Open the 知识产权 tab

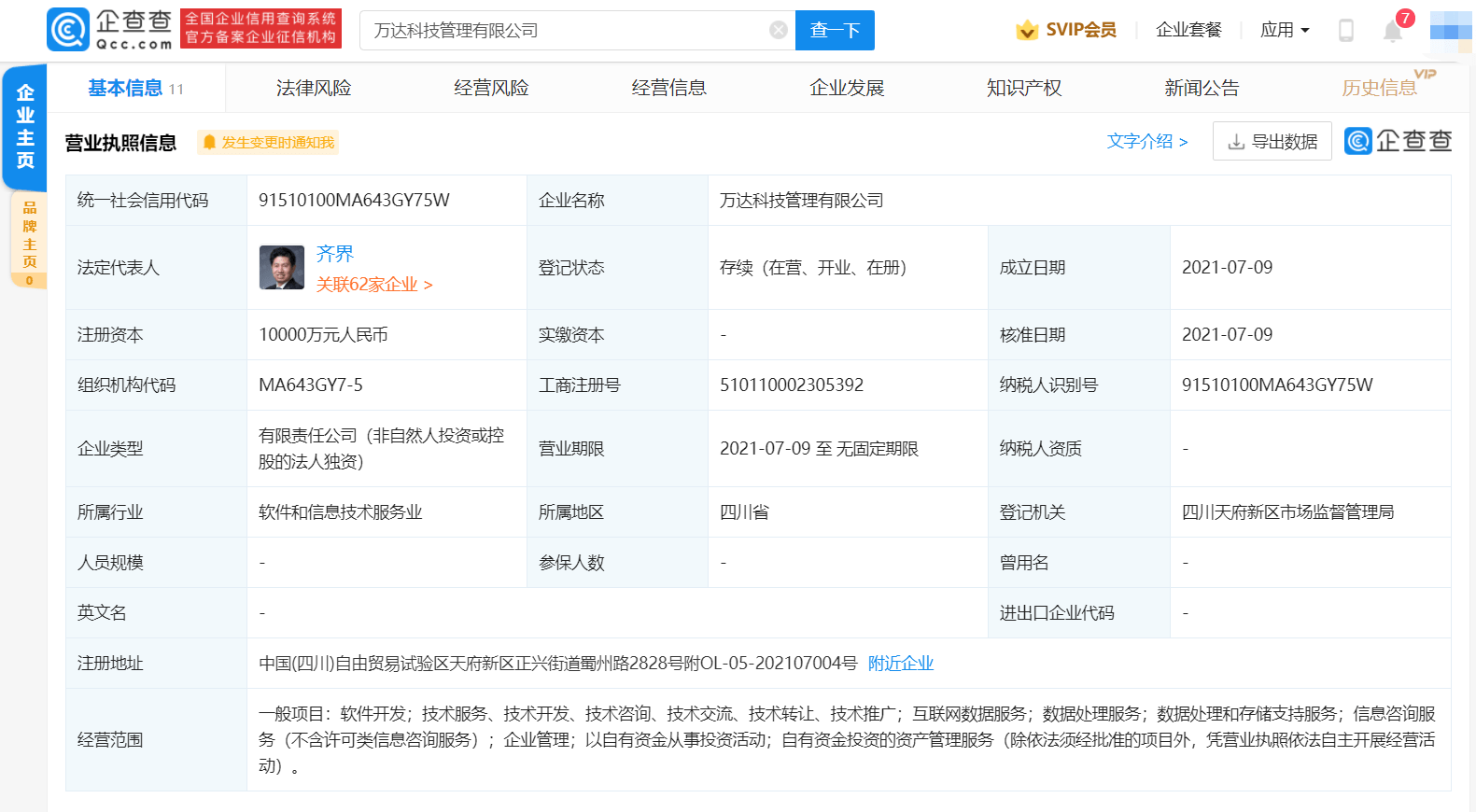[1024, 88]
